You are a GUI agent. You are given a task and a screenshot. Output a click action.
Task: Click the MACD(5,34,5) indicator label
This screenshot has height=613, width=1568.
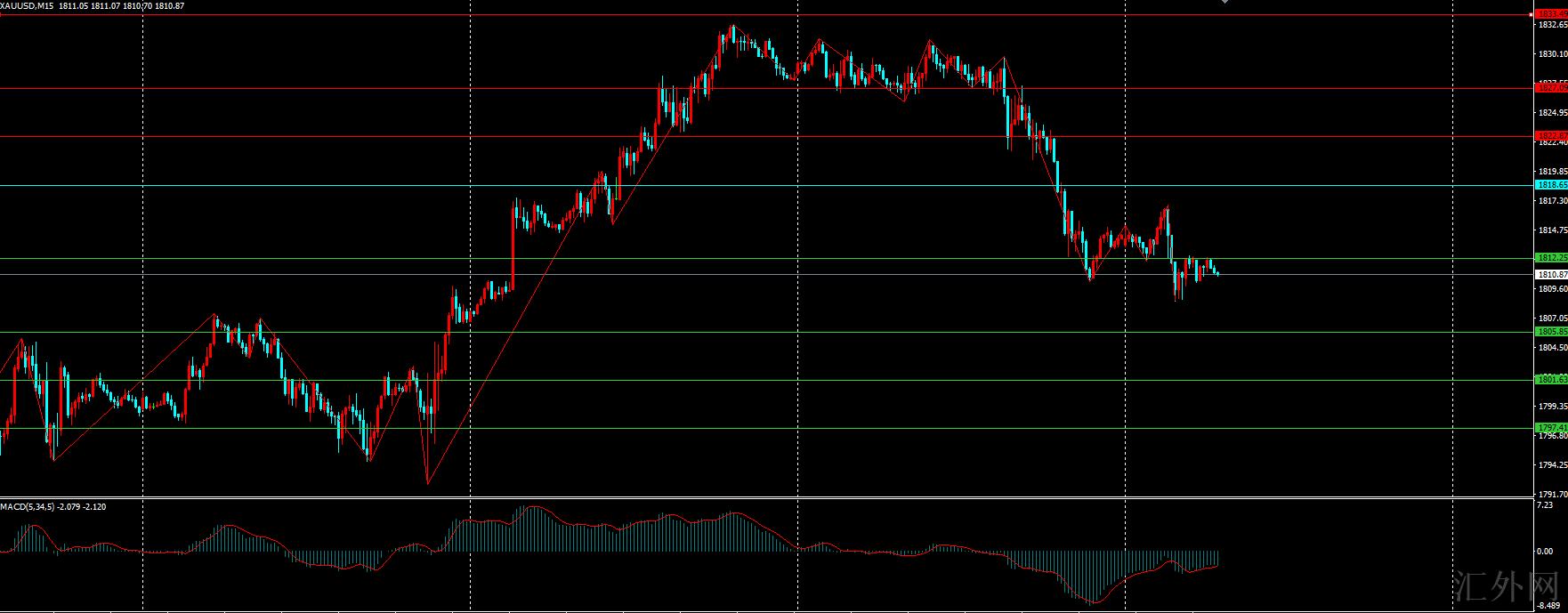tap(28, 506)
